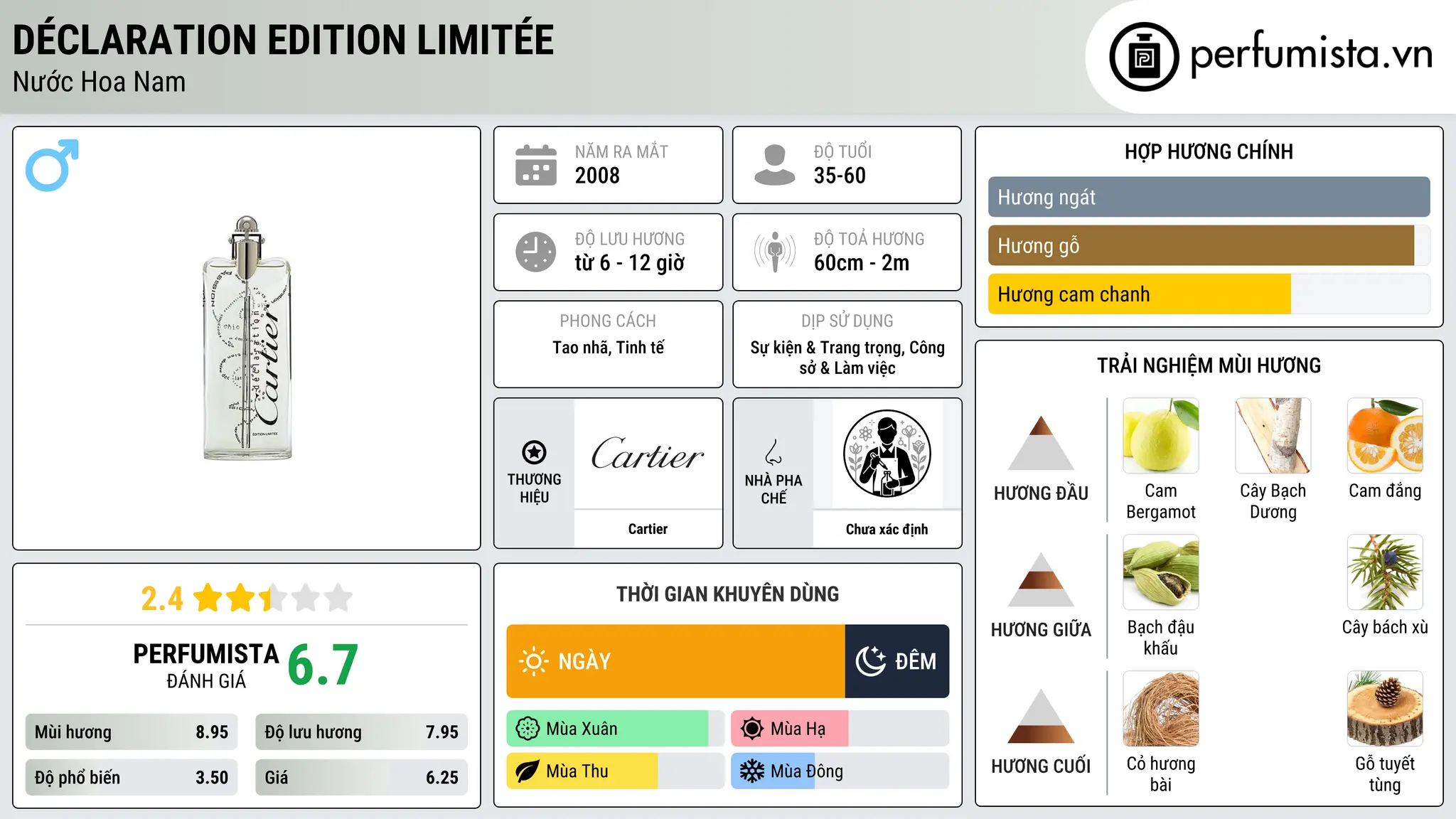Viewport: 1456px width, 819px height.
Task: Select the snowflake icon for Mùa Đông
Action: [752, 771]
